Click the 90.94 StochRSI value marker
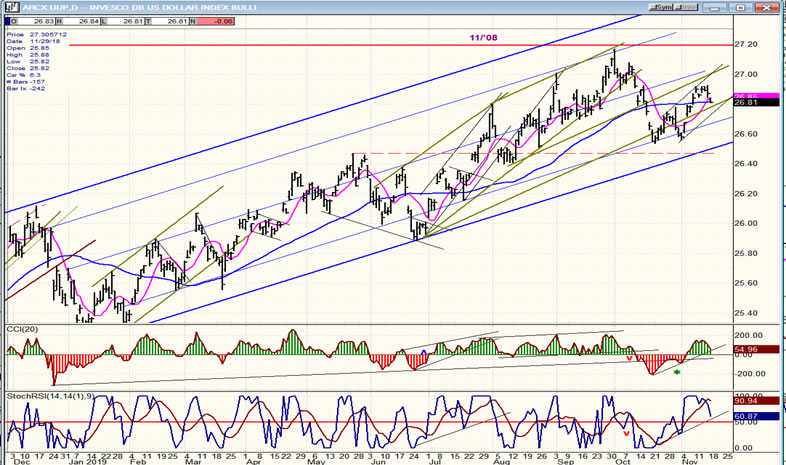 coord(756,401)
